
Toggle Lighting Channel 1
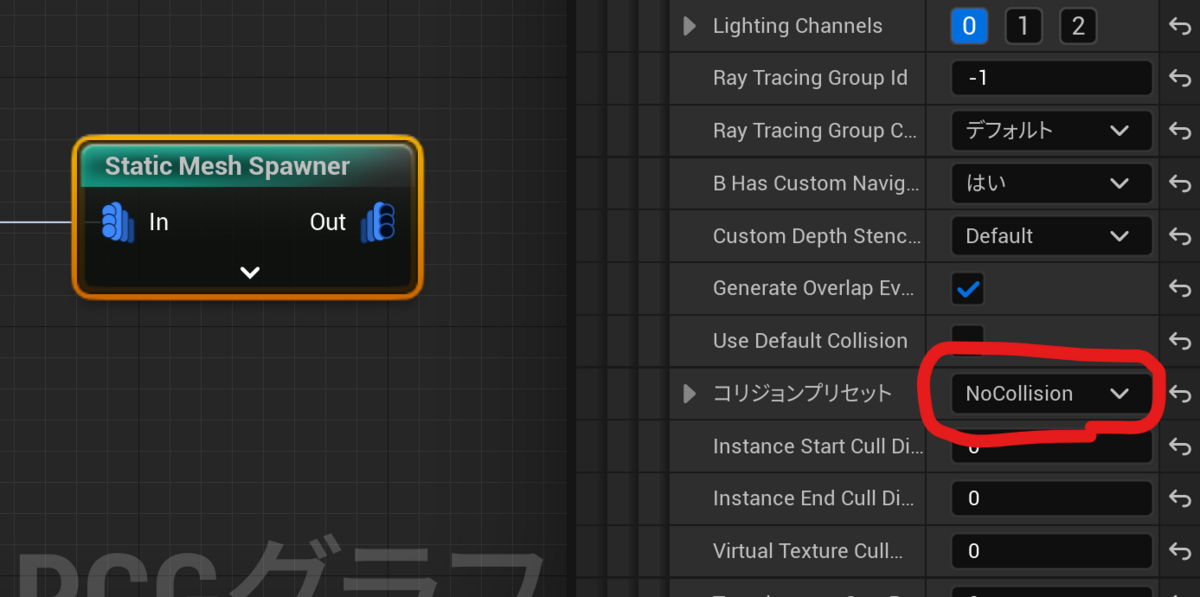(1023, 26)
